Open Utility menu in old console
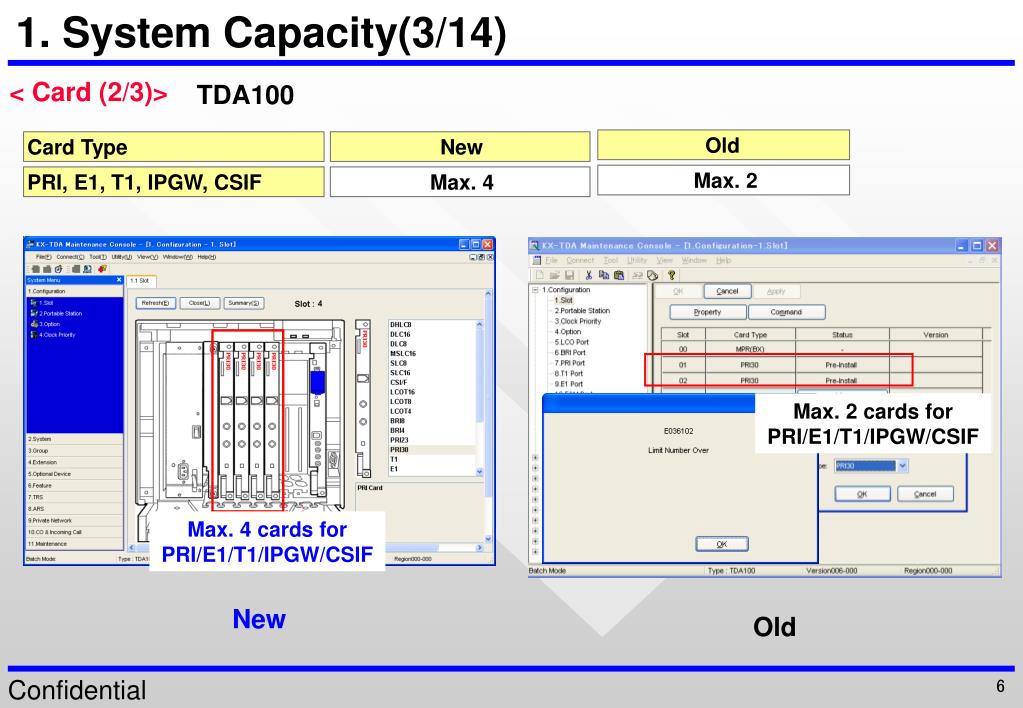Screen dimensions: 1023x708 click(637, 260)
